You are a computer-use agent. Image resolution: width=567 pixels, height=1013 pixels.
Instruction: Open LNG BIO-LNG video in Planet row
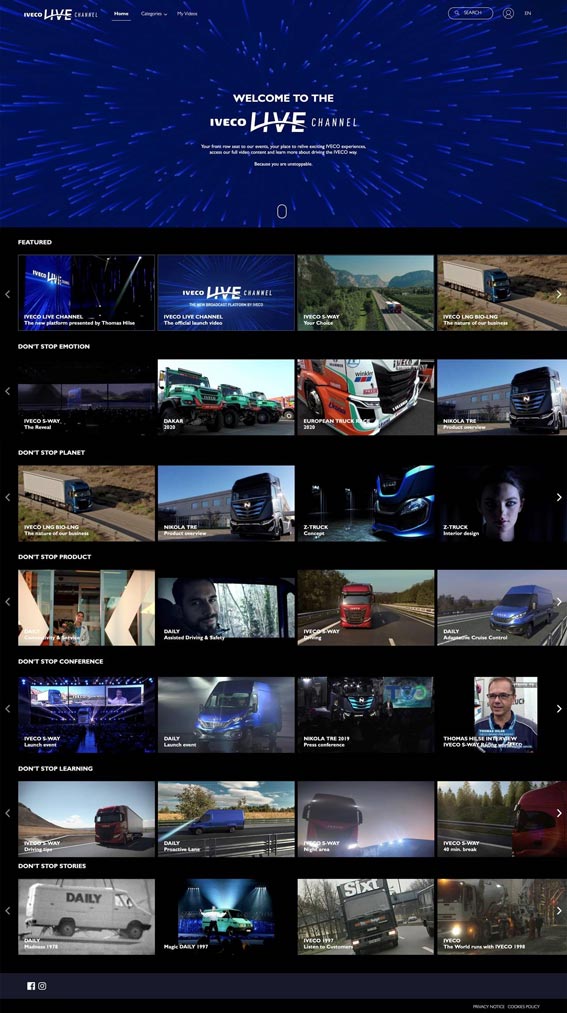click(87, 503)
